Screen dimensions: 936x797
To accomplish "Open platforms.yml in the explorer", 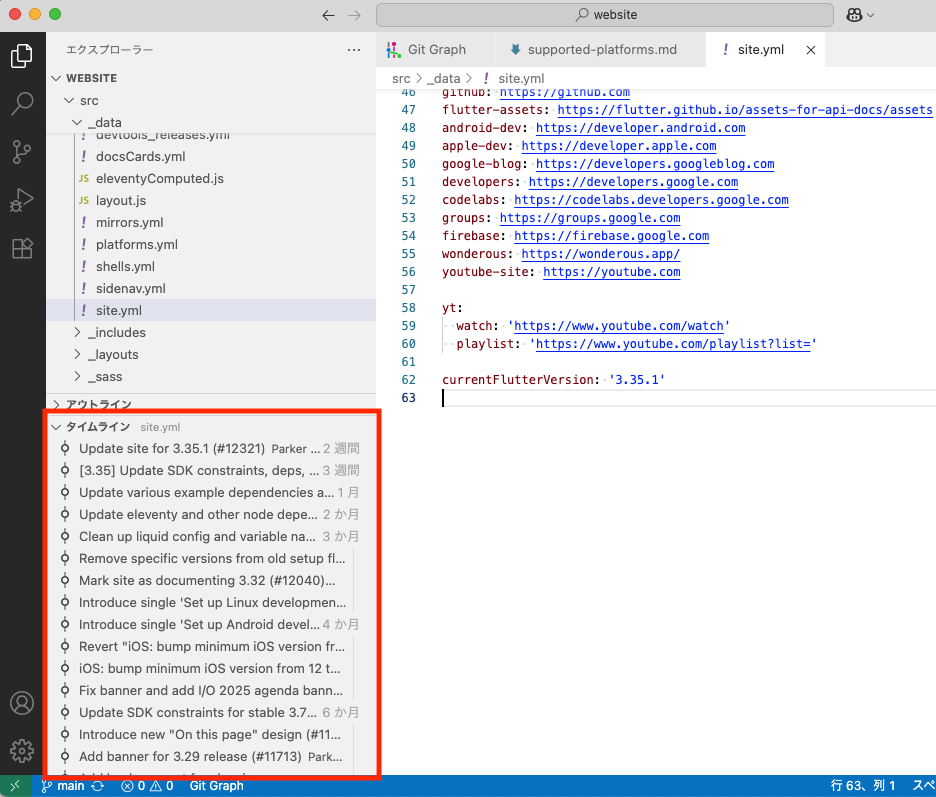I will [x=211, y=245].
